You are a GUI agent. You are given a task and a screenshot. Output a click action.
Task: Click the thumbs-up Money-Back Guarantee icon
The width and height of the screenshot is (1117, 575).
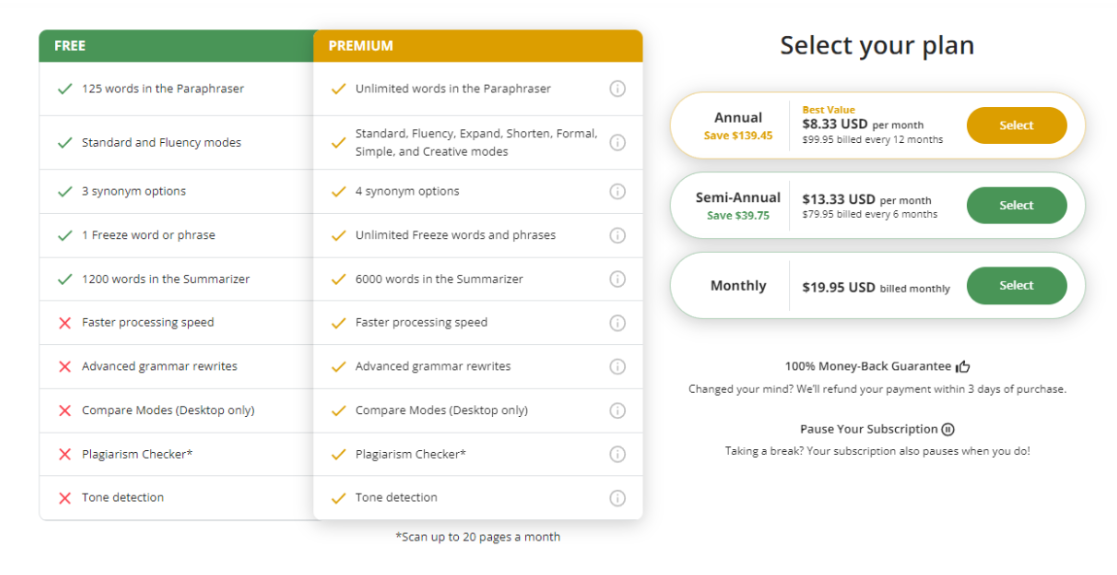(x=963, y=367)
